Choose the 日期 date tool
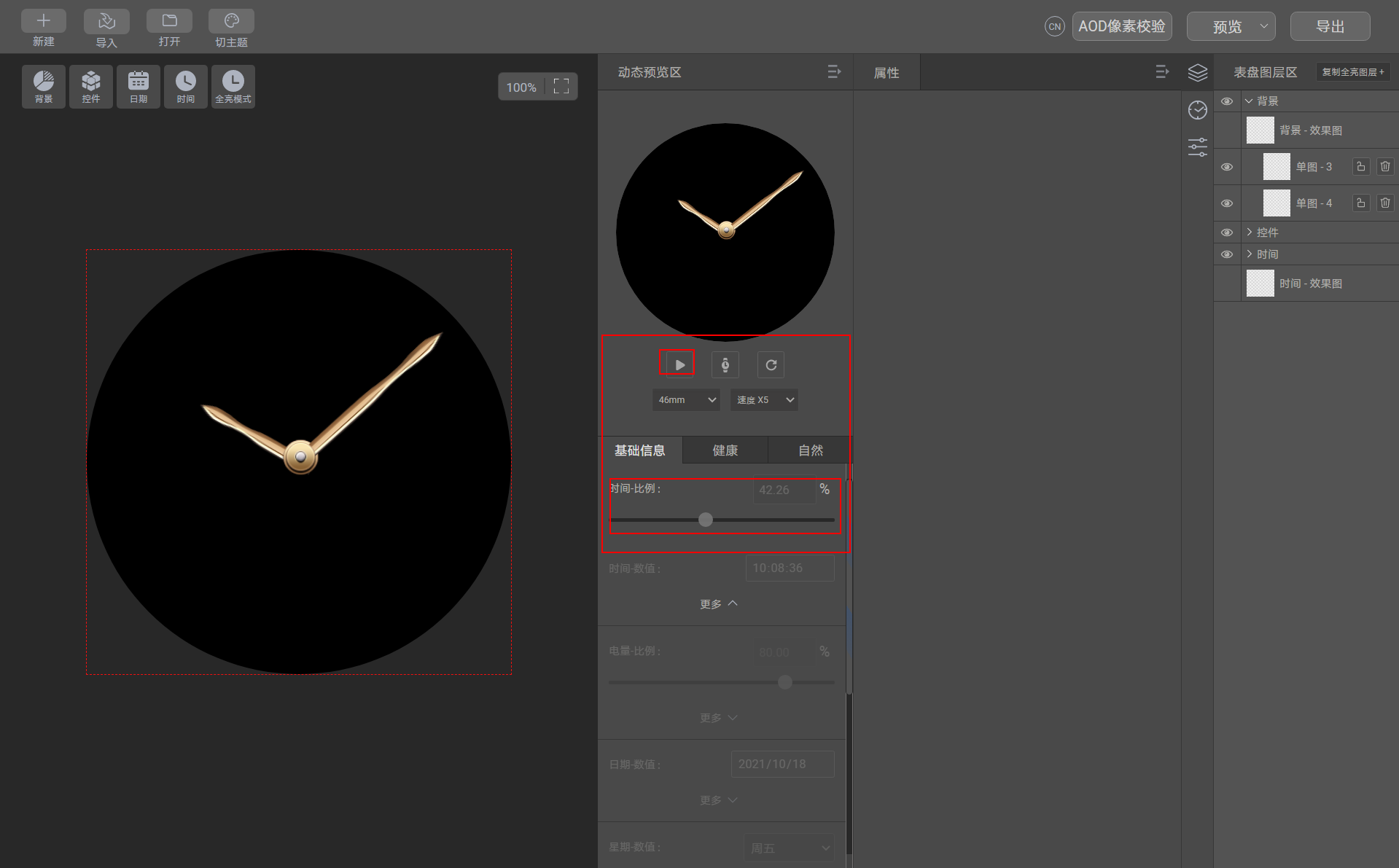 (139, 87)
